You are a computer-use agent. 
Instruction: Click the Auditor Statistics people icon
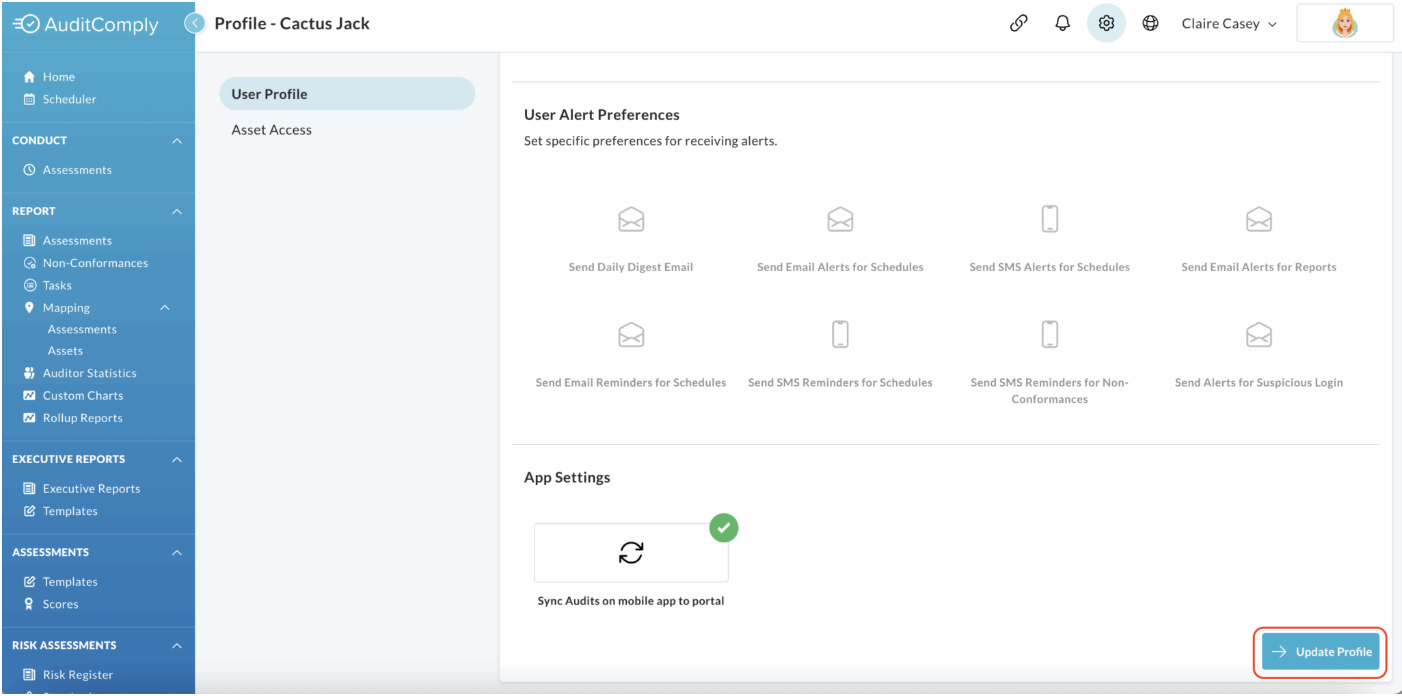click(29, 373)
